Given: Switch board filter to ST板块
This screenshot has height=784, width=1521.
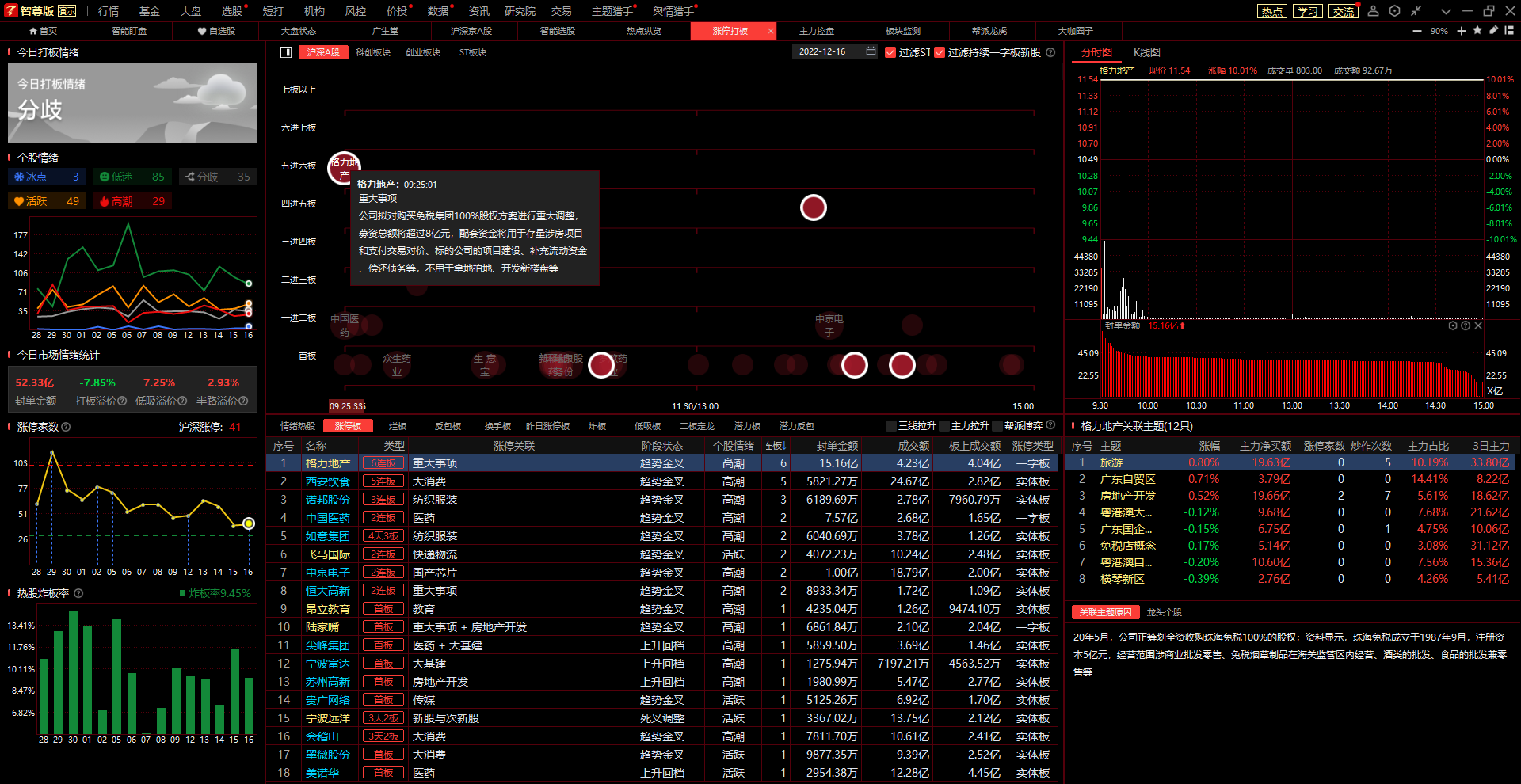Looking at the screenshot, I should [473, 52].
